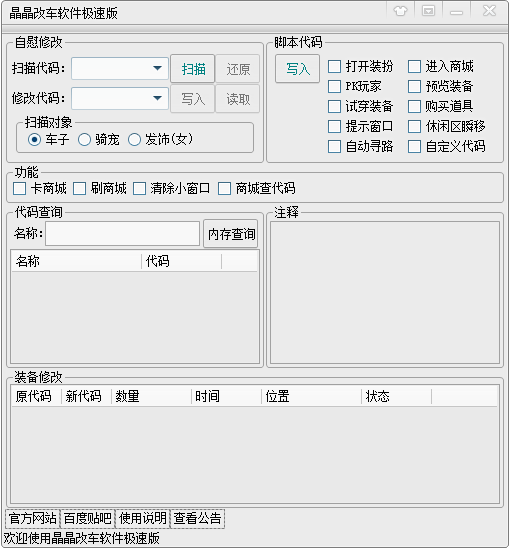511x550 pixels.
Task: Tick the PK玩家 checkbox
Action: (x=334, y=86)
